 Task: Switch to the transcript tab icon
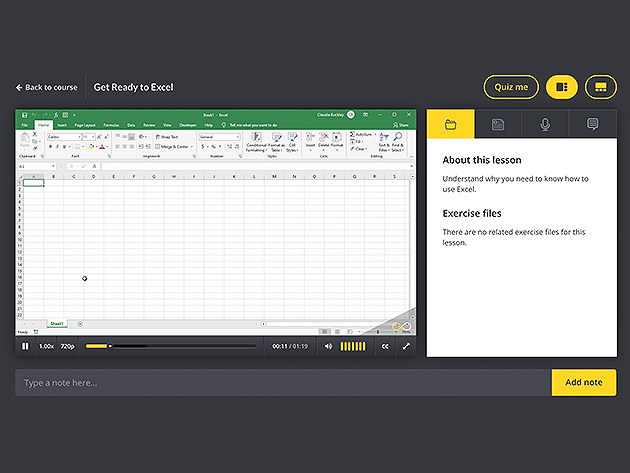[498, 124]
